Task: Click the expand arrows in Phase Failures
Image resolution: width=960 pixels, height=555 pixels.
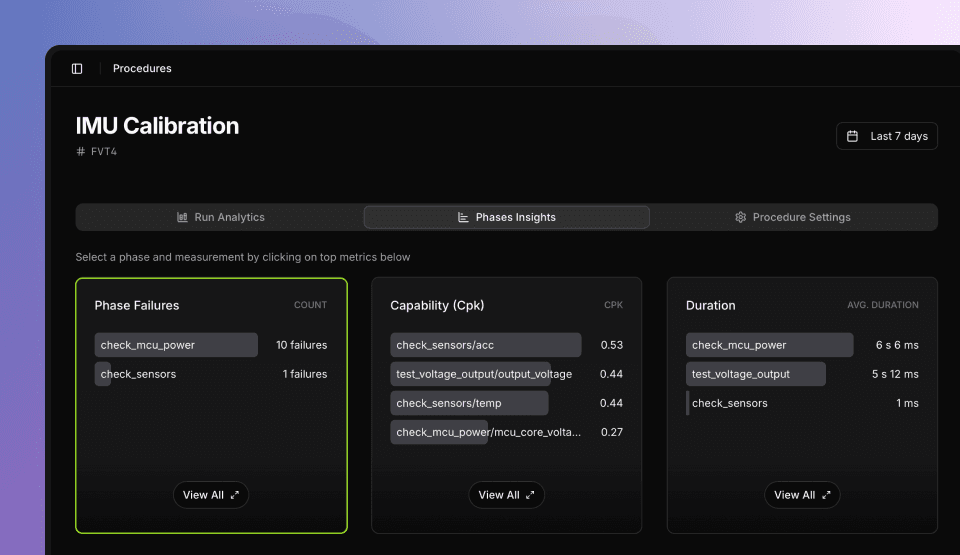Action: point(235,495)
